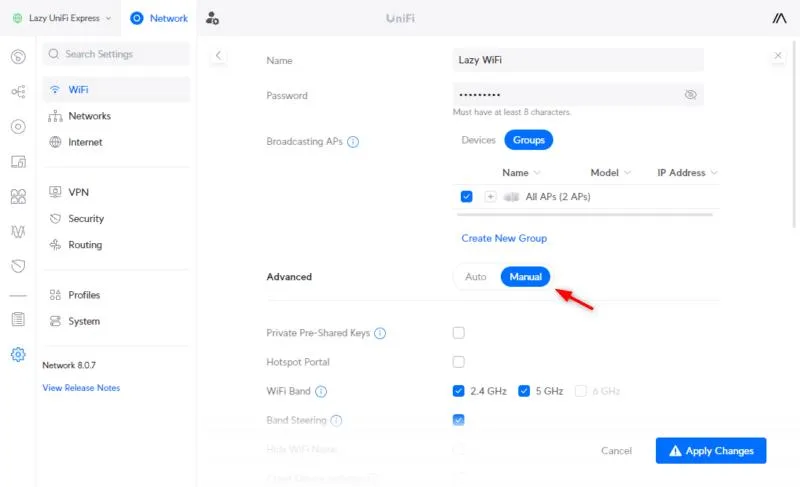Select Manual advanced mode

(x=526, y=277)
